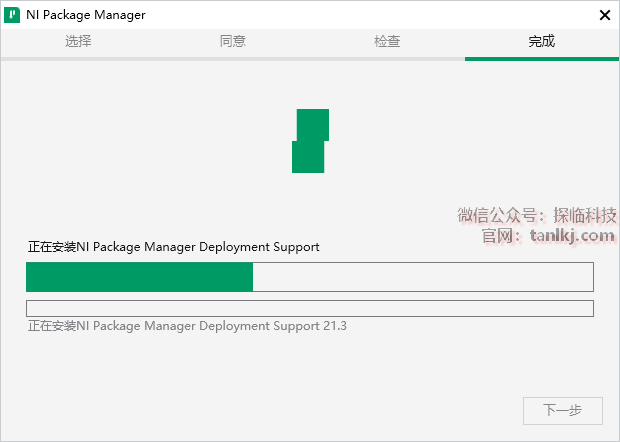Click the gray step line under 选择

(x=78, y=58)
